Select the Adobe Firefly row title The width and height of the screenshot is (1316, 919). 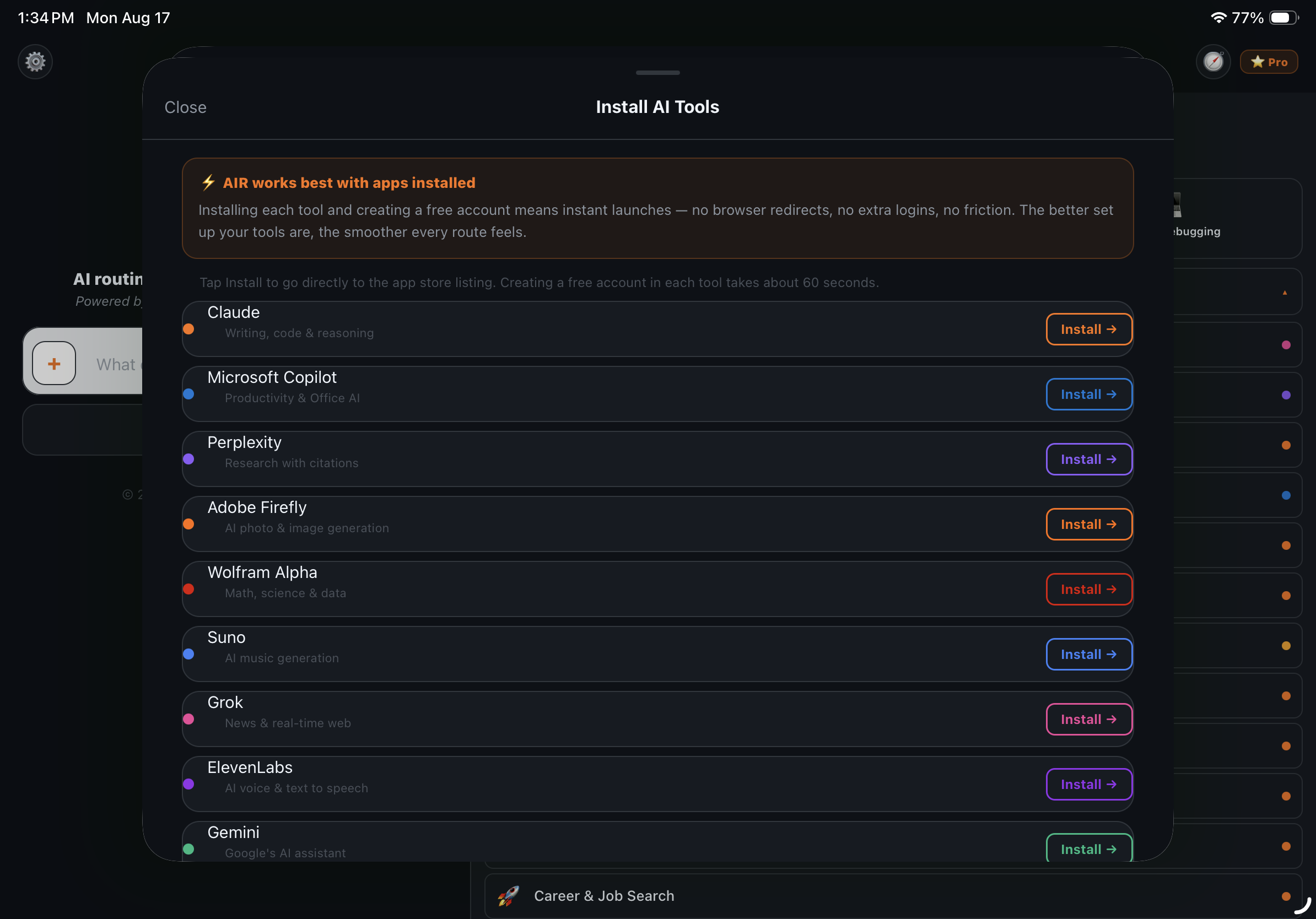point(257,507)
